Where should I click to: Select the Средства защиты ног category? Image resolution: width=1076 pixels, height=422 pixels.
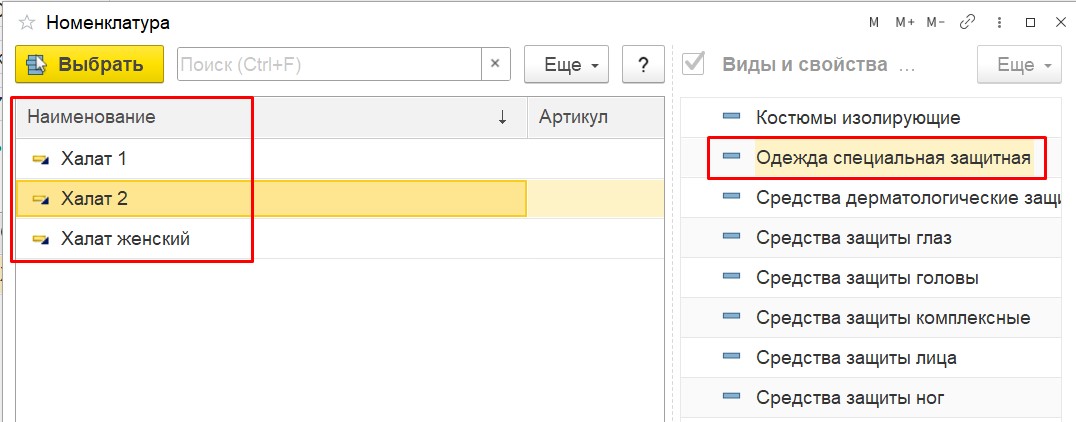(x=850, y=397)
